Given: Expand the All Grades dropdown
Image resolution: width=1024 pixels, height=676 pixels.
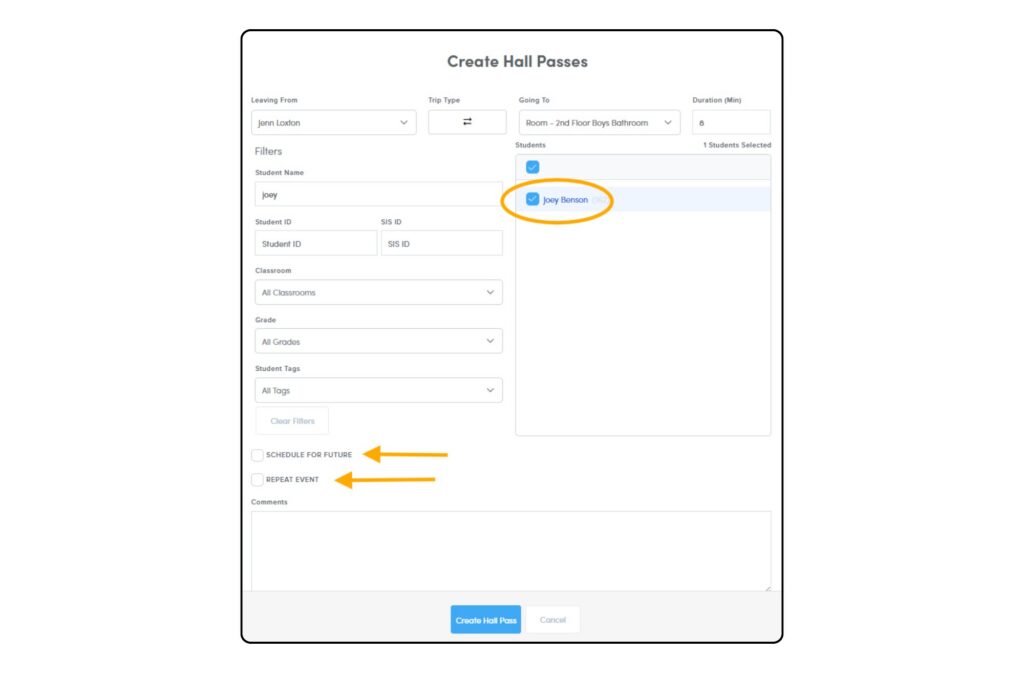Looking at the screenshot, I should click(x=378, y=342).
